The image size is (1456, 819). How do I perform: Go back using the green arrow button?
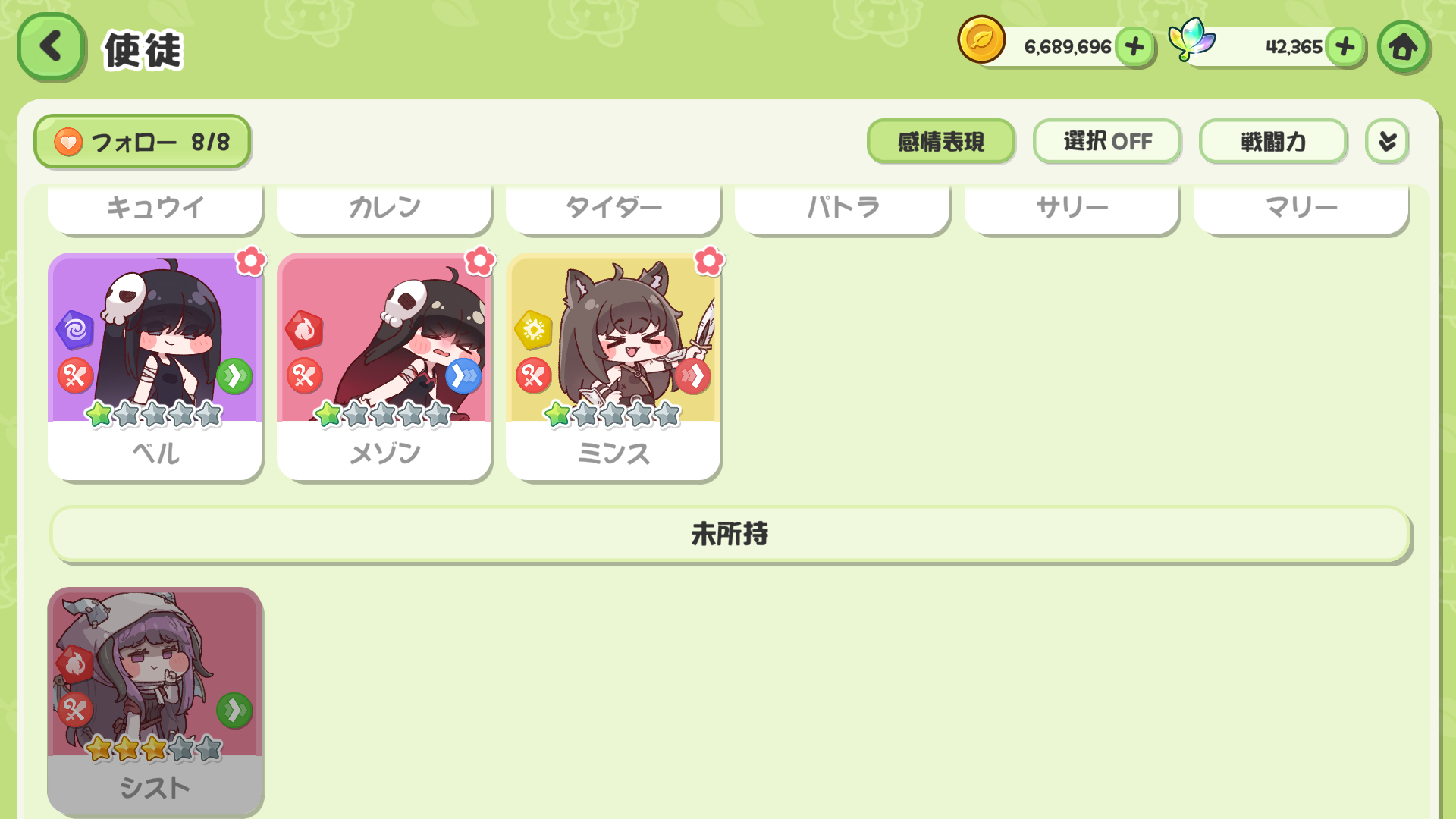[51, 47]
